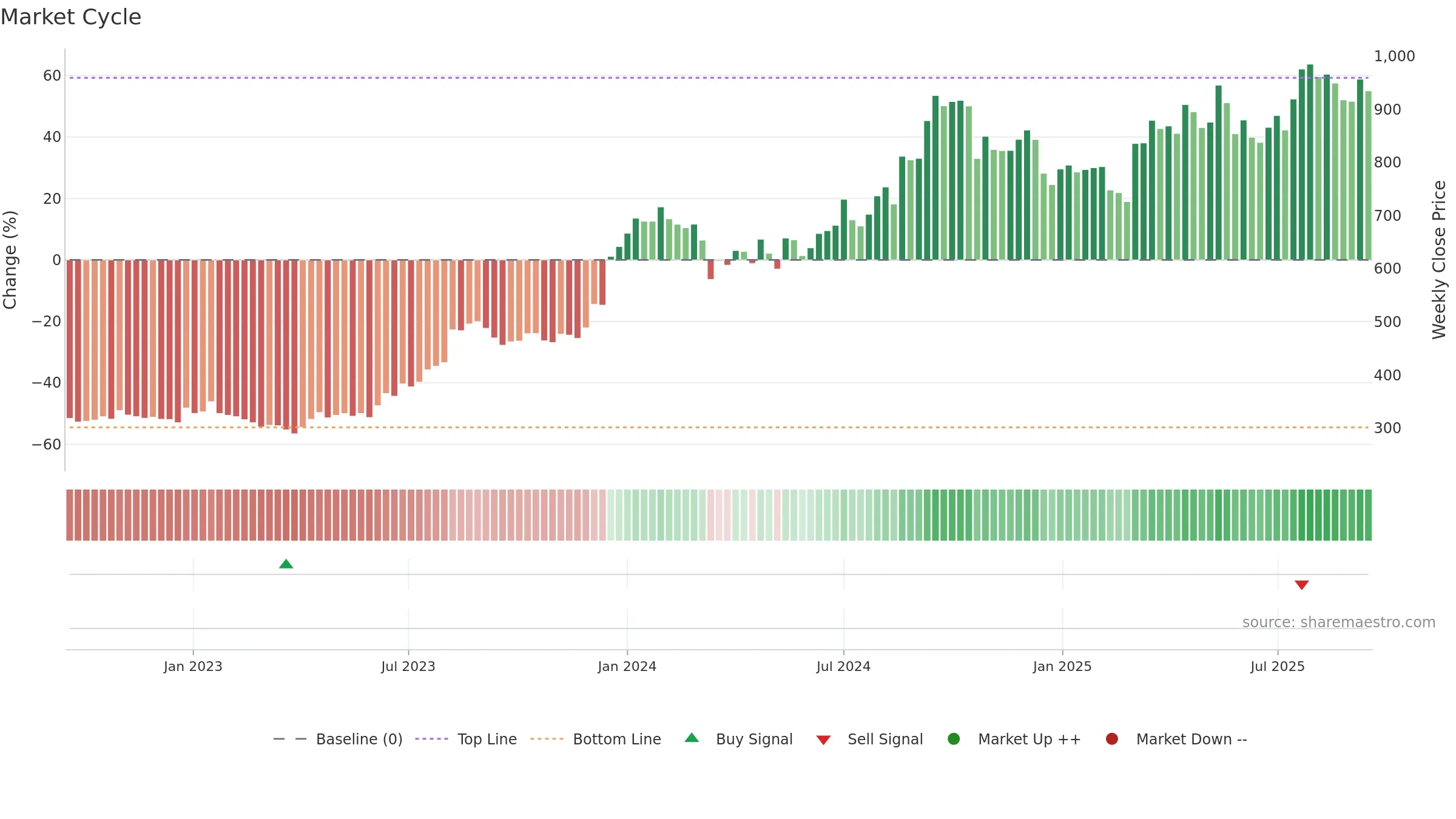Click the Jan 2024 axis label
The height and width of the screenshot is (819, 1456).
(627, 667)
